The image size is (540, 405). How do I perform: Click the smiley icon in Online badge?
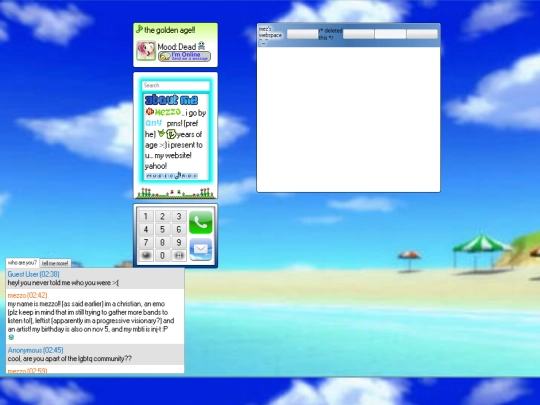coord(165,56)
